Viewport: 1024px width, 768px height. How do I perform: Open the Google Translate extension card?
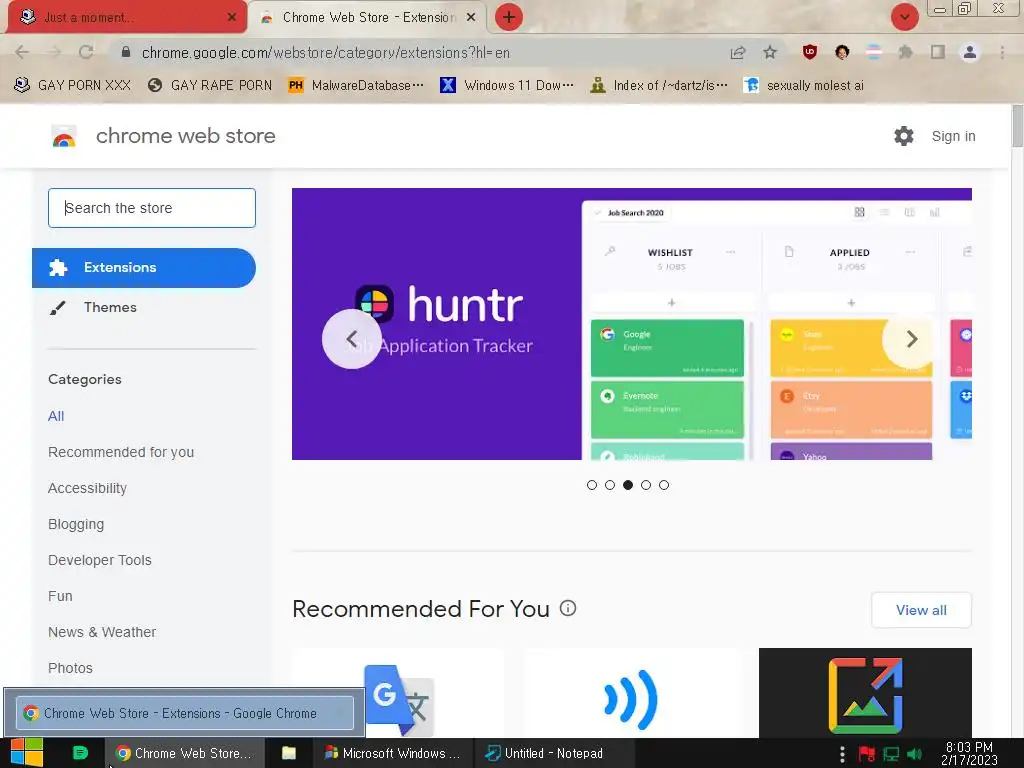398,693
